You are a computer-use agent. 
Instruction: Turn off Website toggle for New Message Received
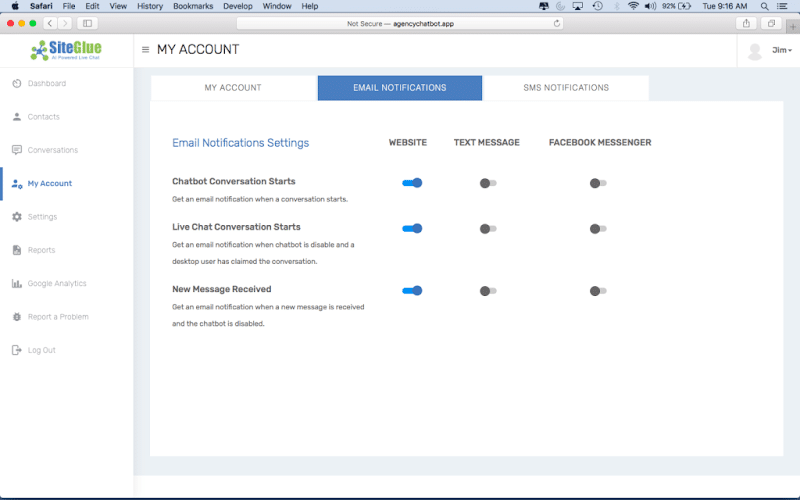tap(412, 291)
